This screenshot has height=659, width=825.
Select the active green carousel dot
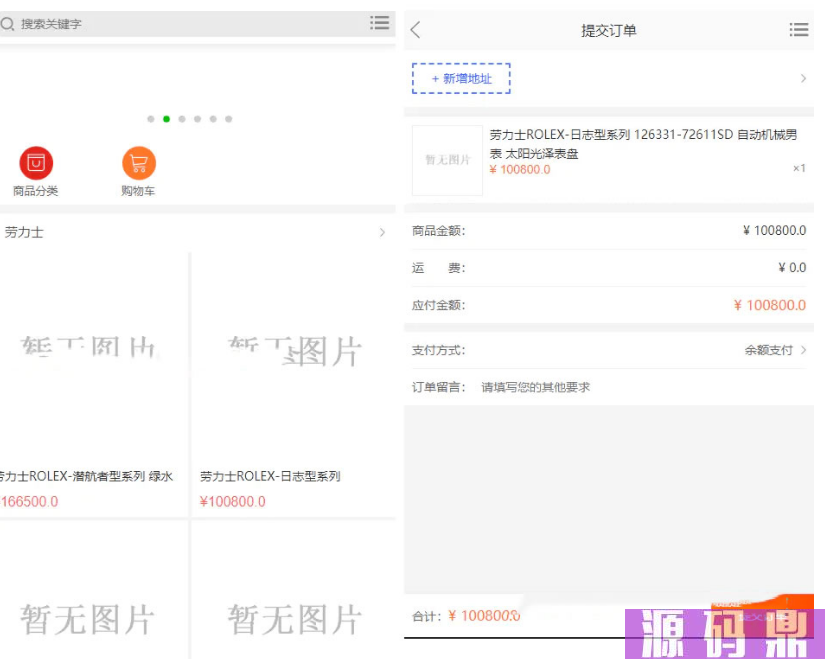166,119
